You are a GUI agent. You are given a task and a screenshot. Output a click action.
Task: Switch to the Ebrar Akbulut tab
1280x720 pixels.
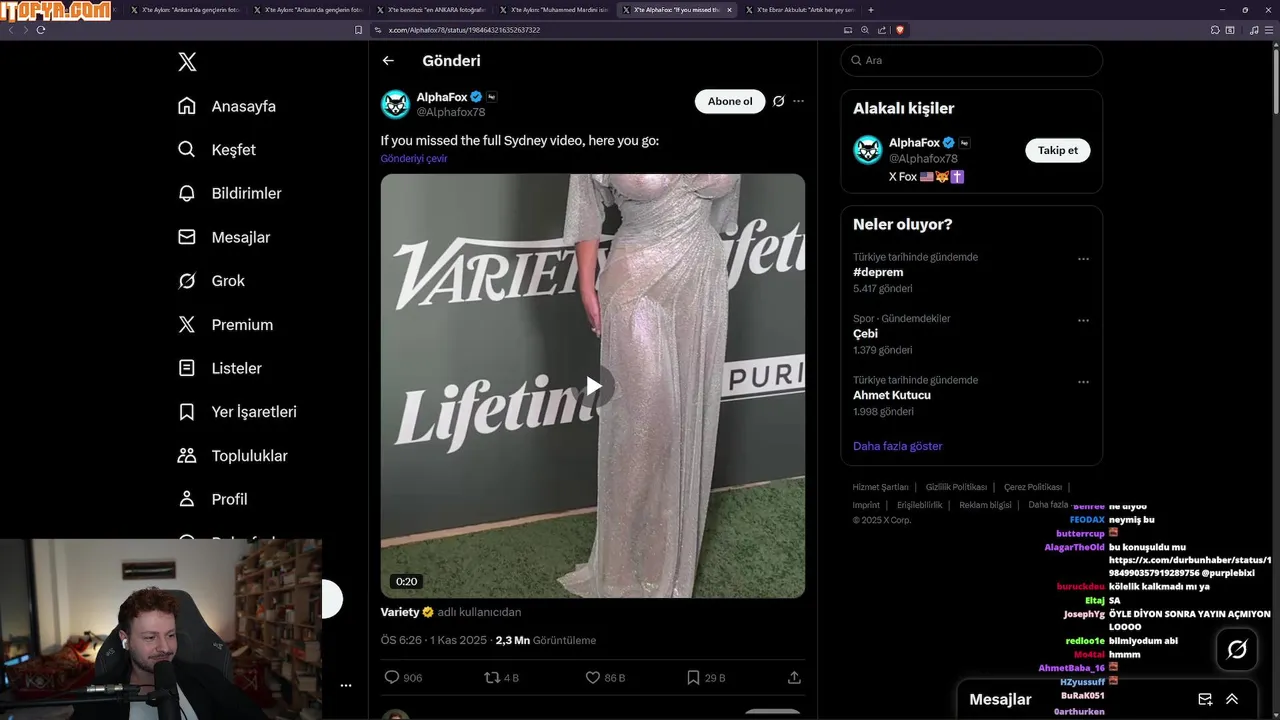click(800, 10)
